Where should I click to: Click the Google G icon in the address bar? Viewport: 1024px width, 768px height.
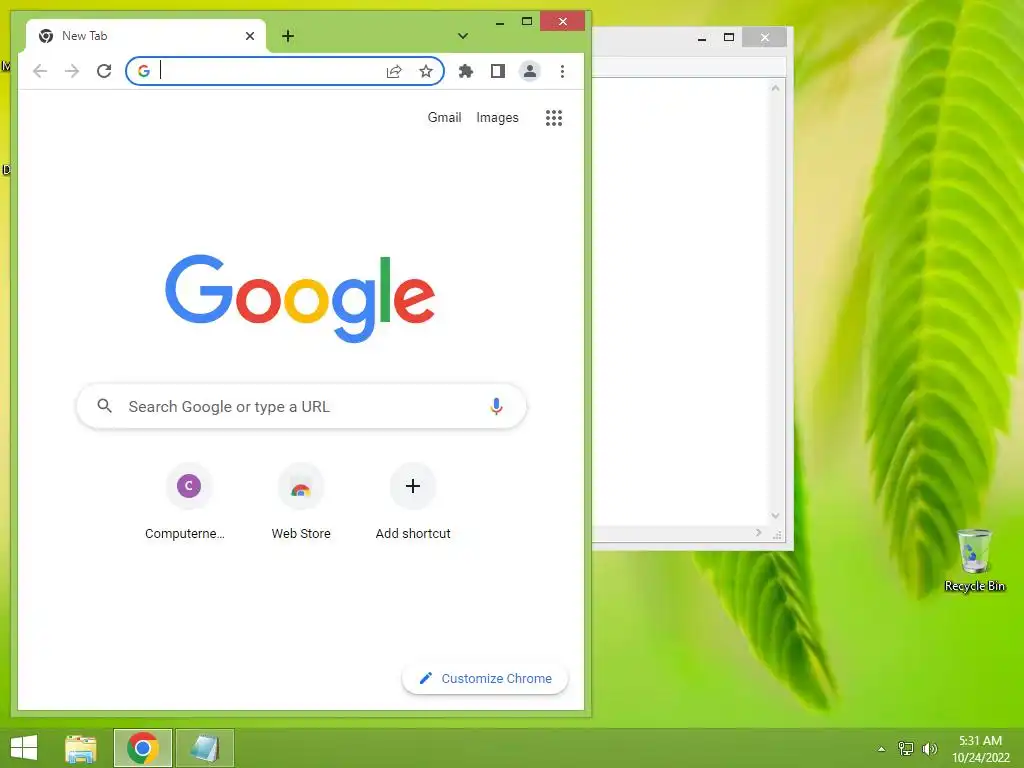coord(144,71)
